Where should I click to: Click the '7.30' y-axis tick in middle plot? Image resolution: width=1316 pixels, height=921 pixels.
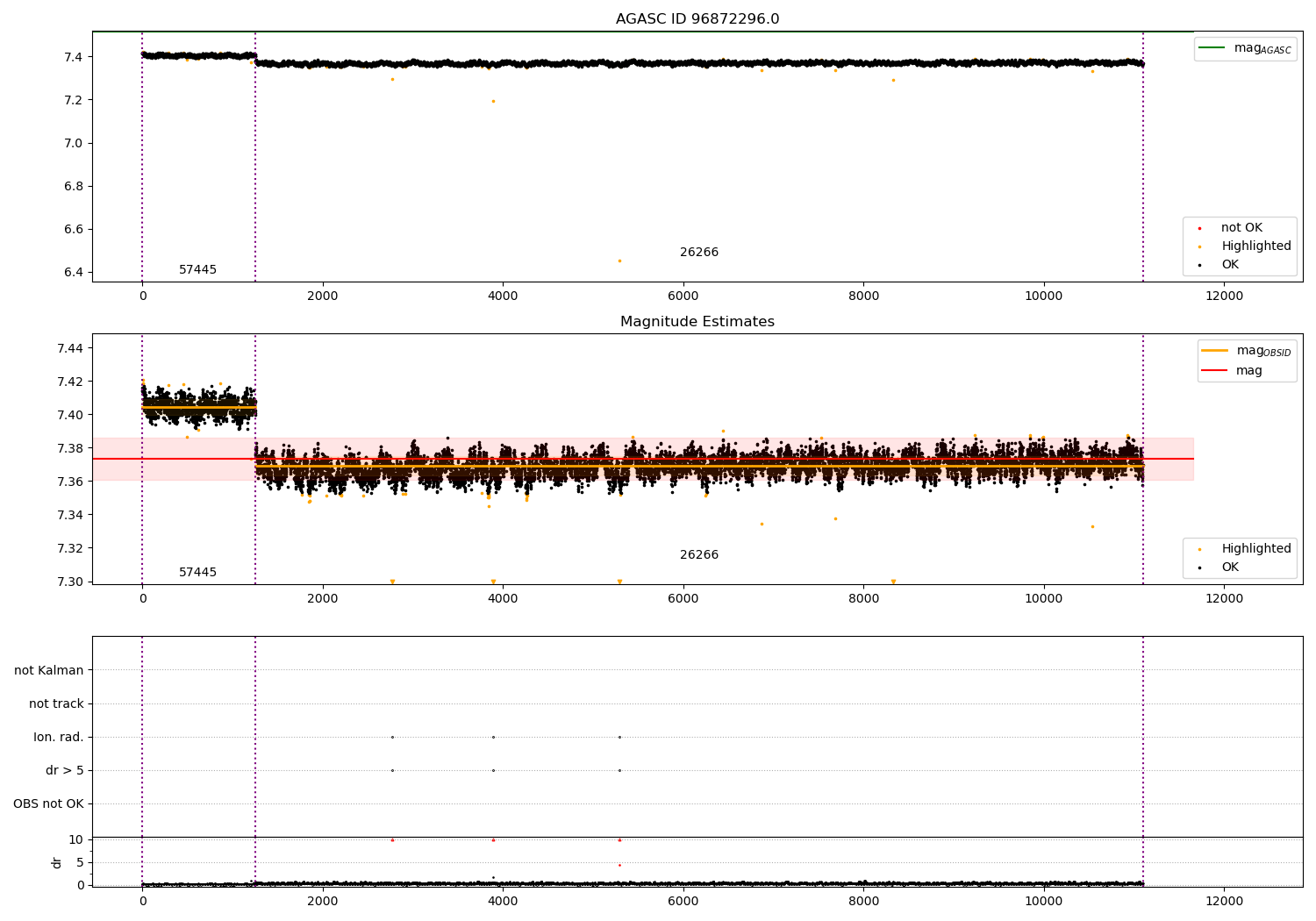69,582
